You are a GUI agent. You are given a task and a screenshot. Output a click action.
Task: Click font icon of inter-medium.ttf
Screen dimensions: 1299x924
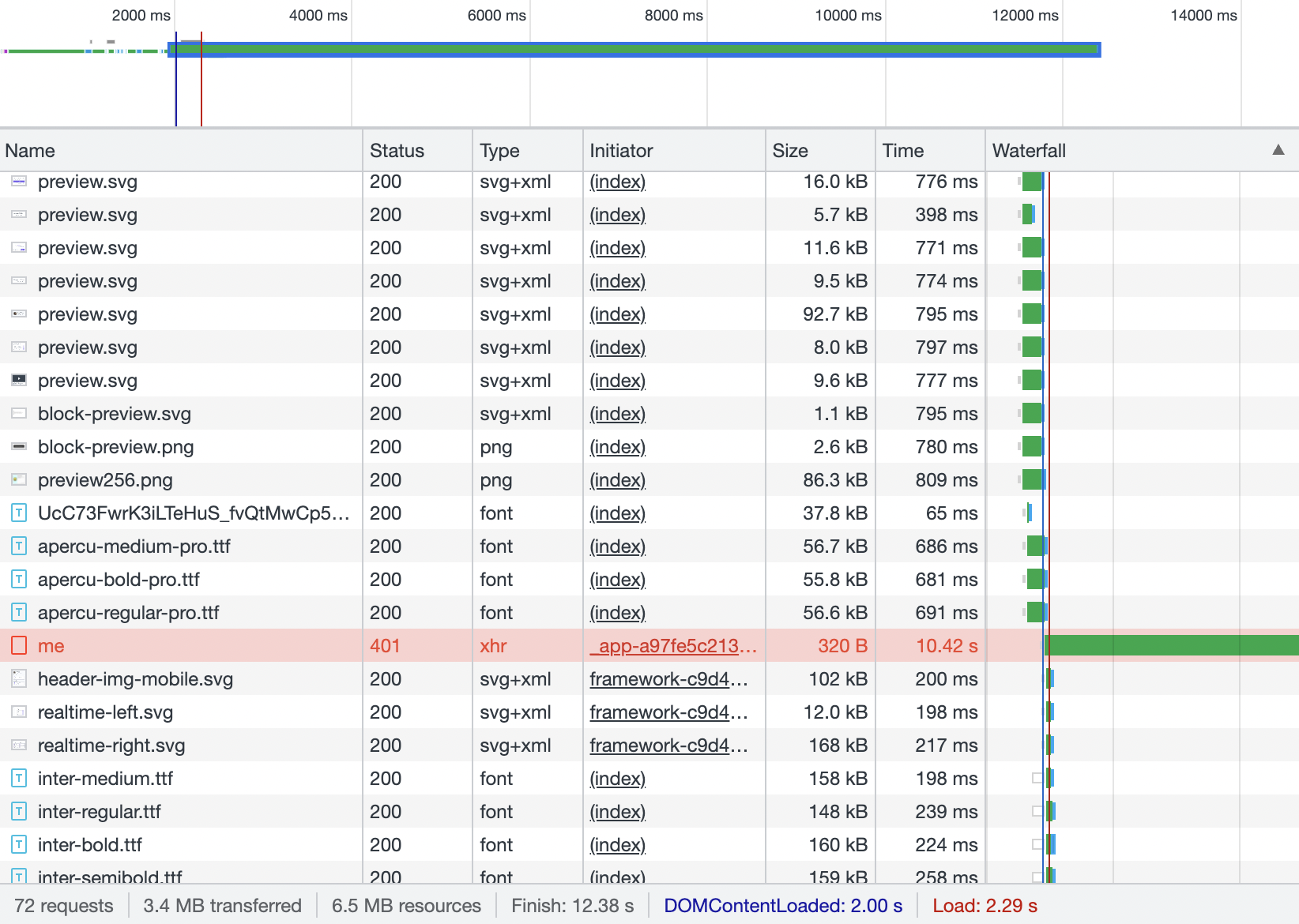tap(19, 778)
